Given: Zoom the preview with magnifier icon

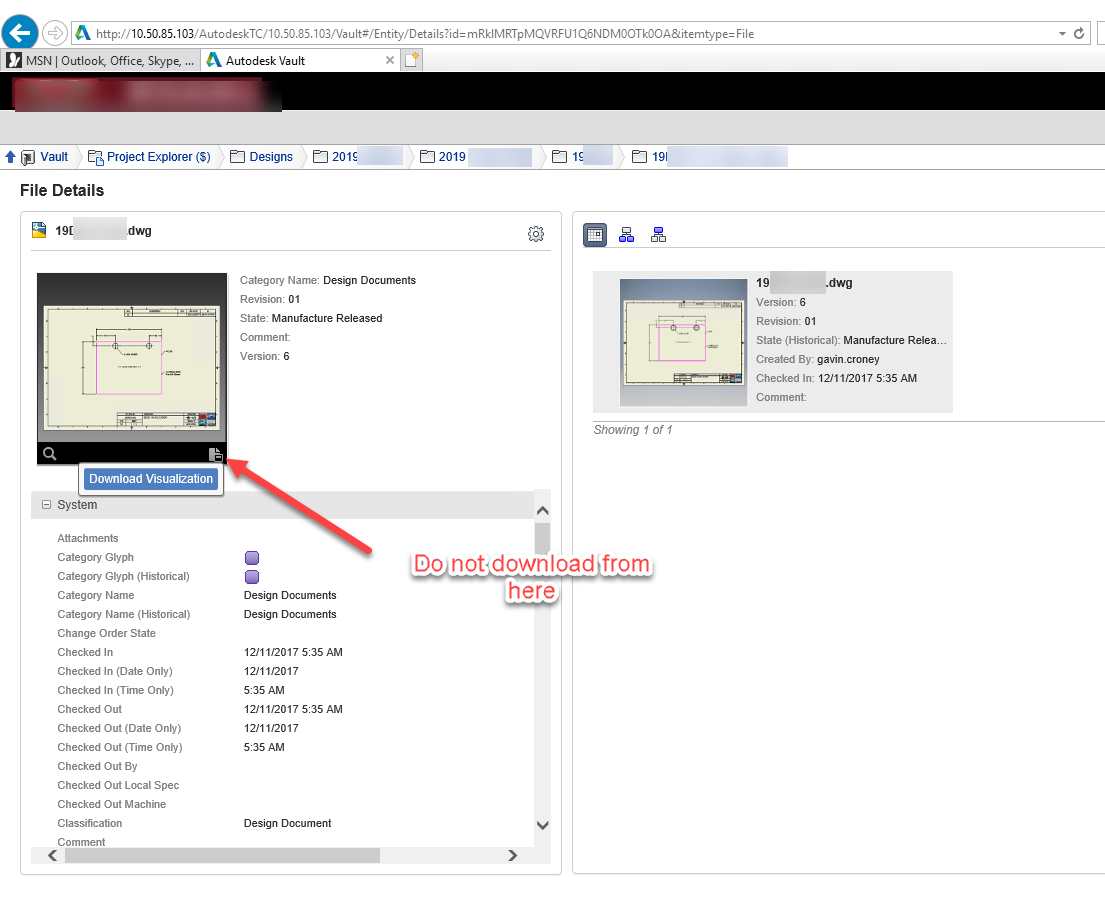Looking at the screenshot, I should coord(49,454).
